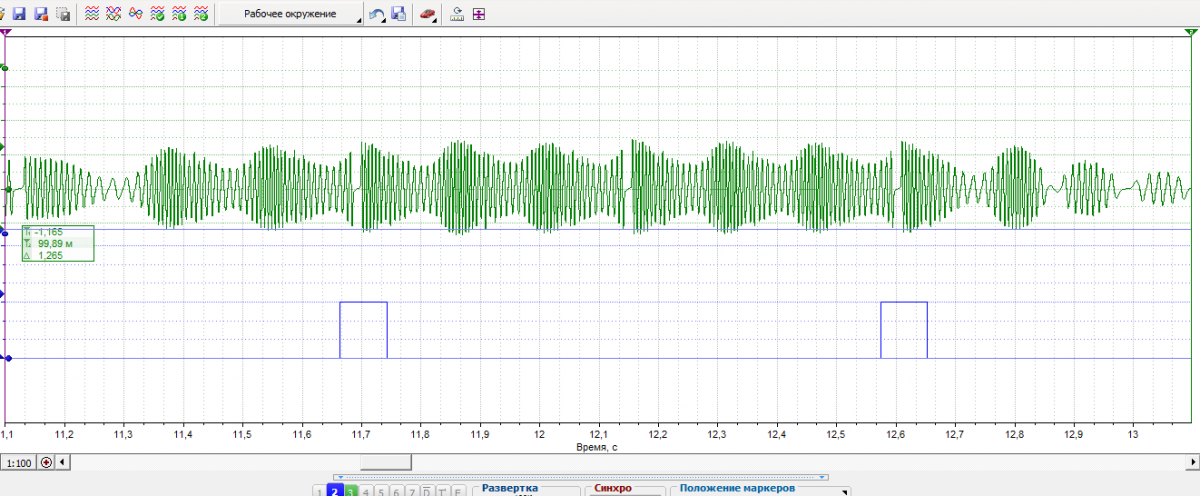Open the Развертка panel

tap(509, 489)
